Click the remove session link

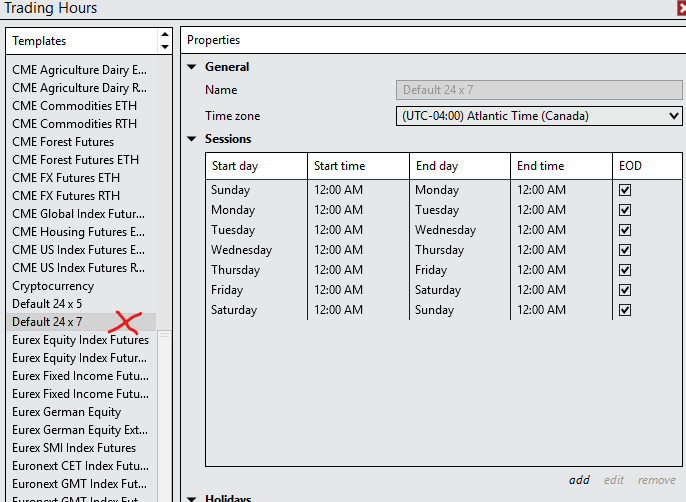click(657, 480)
